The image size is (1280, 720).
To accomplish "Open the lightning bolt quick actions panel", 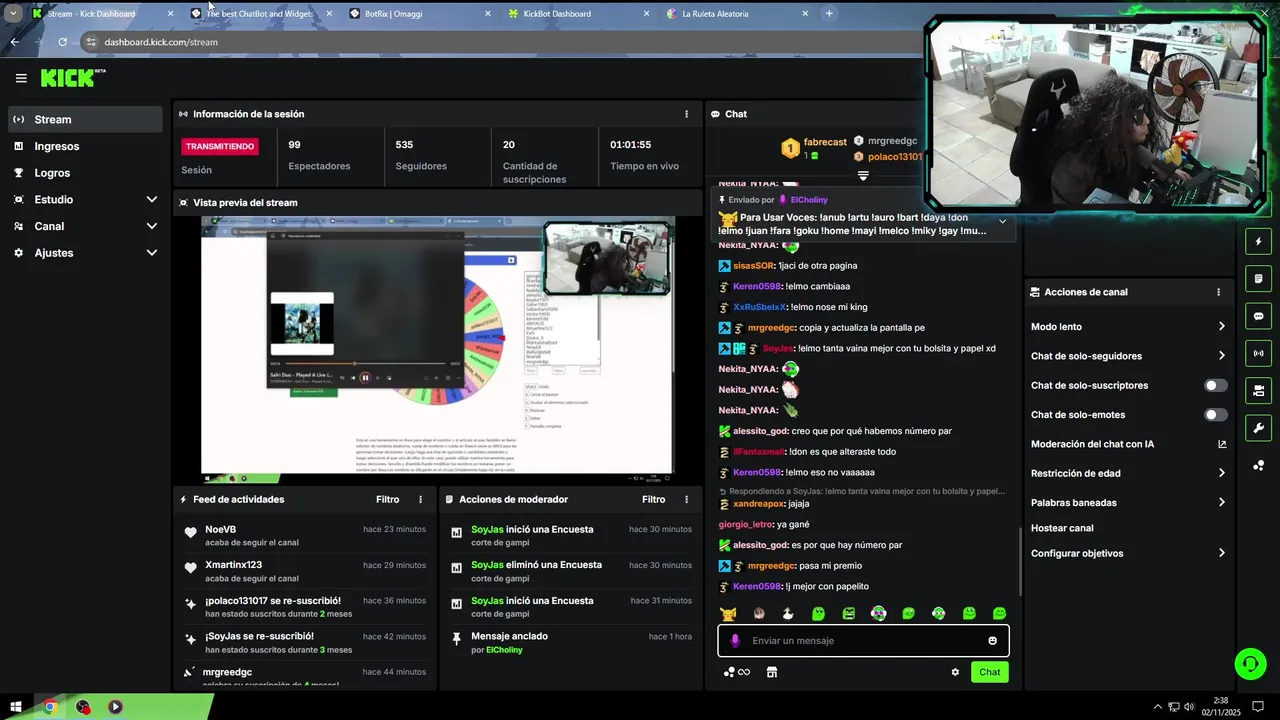I will click(x=1258, y=242).
